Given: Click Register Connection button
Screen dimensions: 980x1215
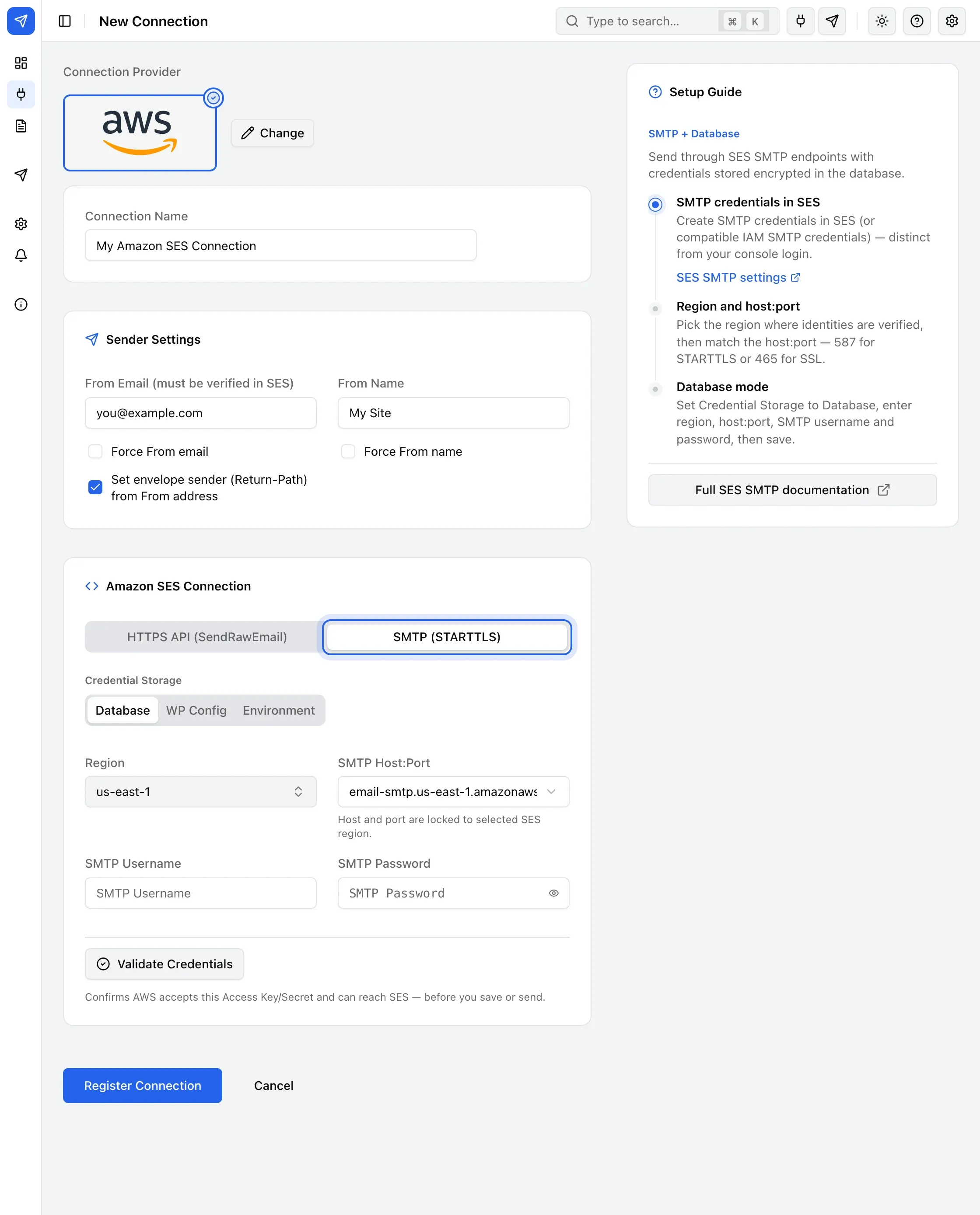Looking at the screenshot, I should tap(142, 1086).
